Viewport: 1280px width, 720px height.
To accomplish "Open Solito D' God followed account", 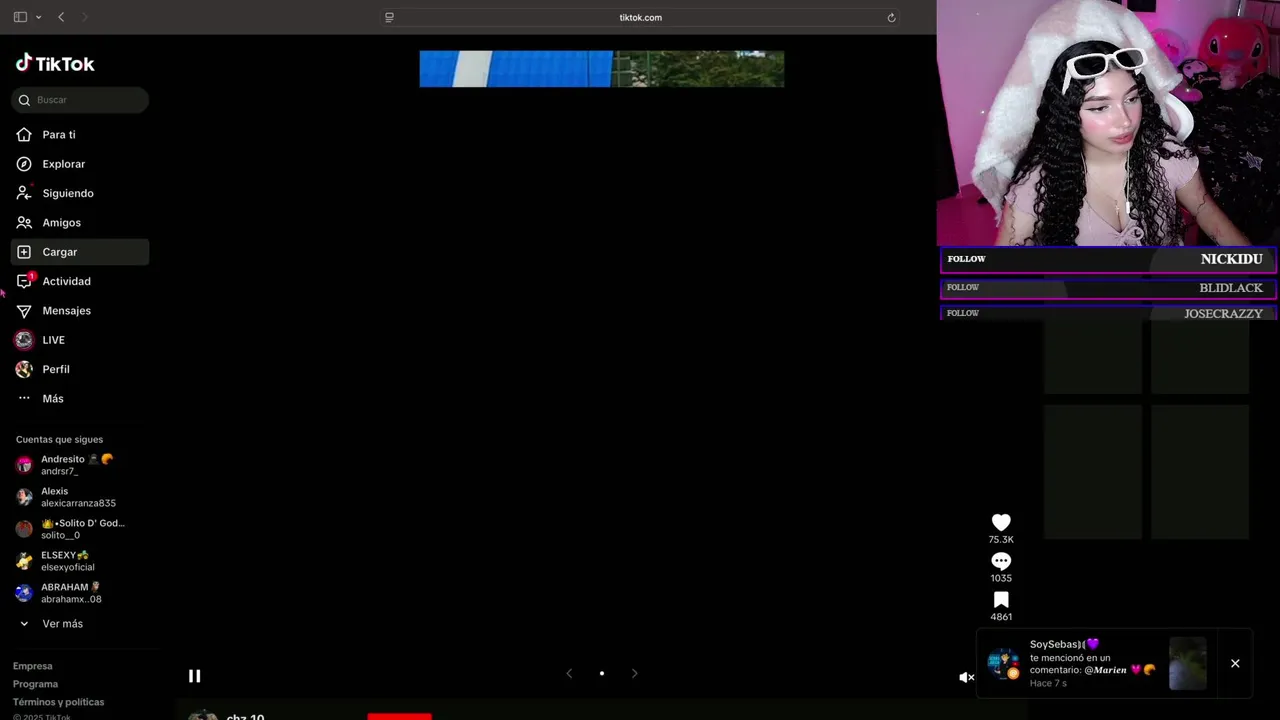I will coord(80,529).
